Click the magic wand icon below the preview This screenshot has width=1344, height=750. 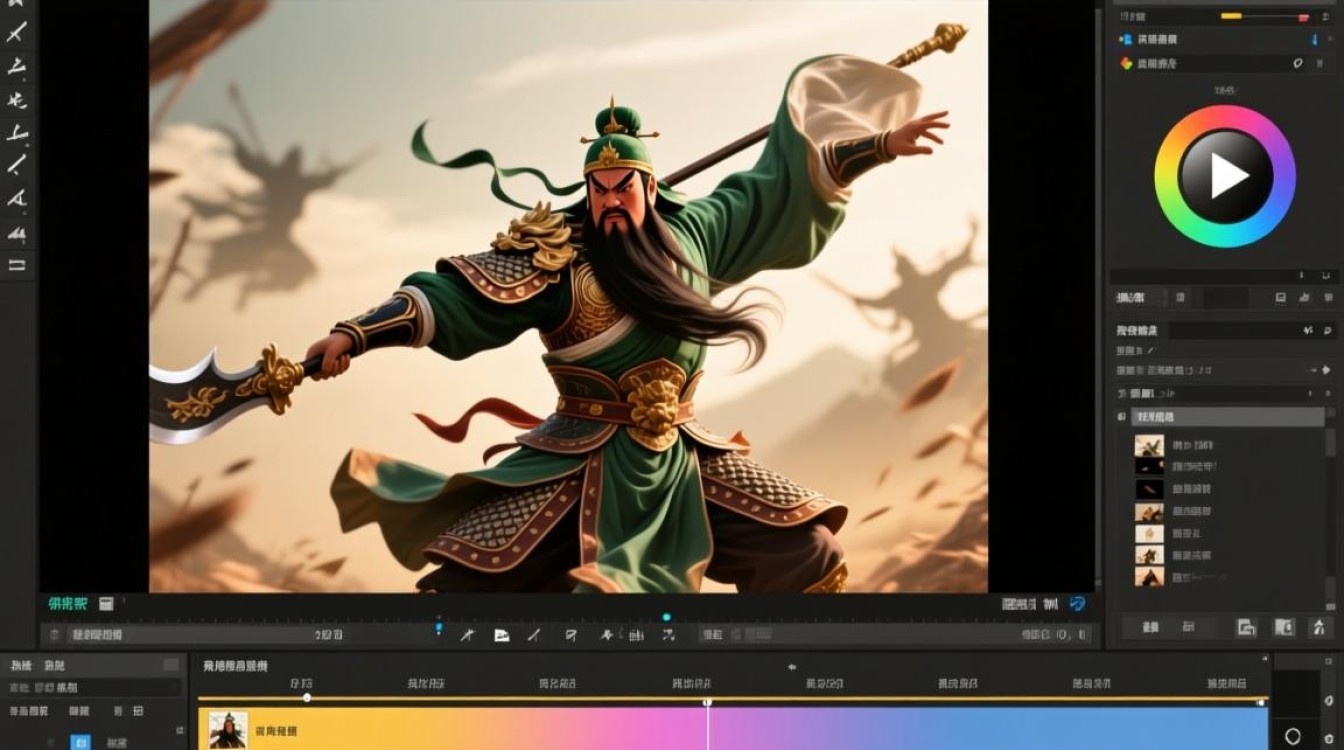(467, 635)
